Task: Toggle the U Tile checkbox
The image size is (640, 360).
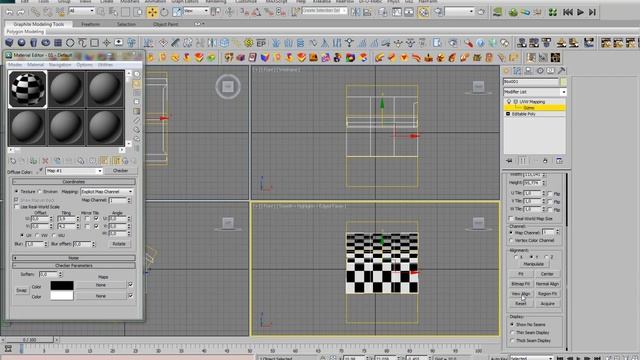Action: [x=96, y=219]
